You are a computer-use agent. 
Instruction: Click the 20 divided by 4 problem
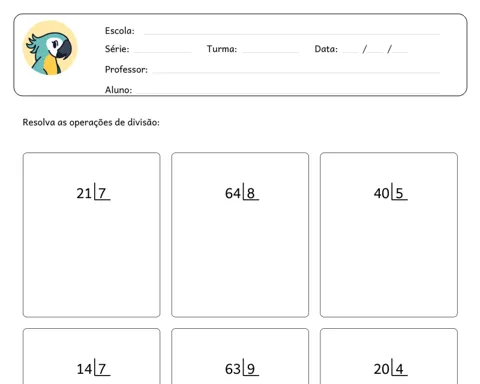[391, 368]
